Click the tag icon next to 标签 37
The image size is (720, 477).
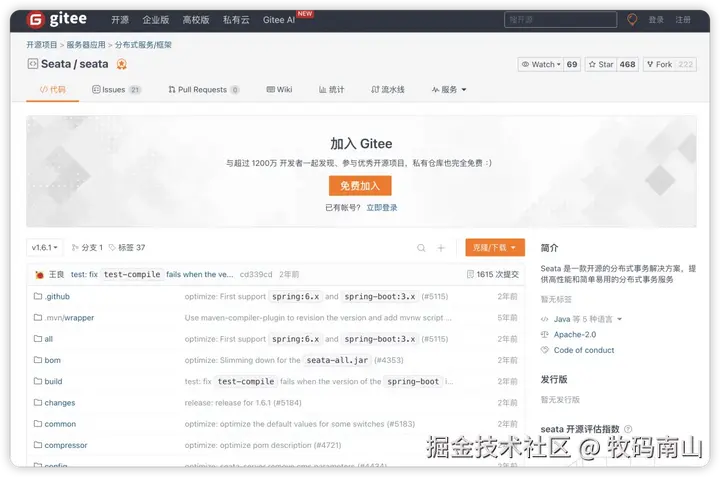112,248
